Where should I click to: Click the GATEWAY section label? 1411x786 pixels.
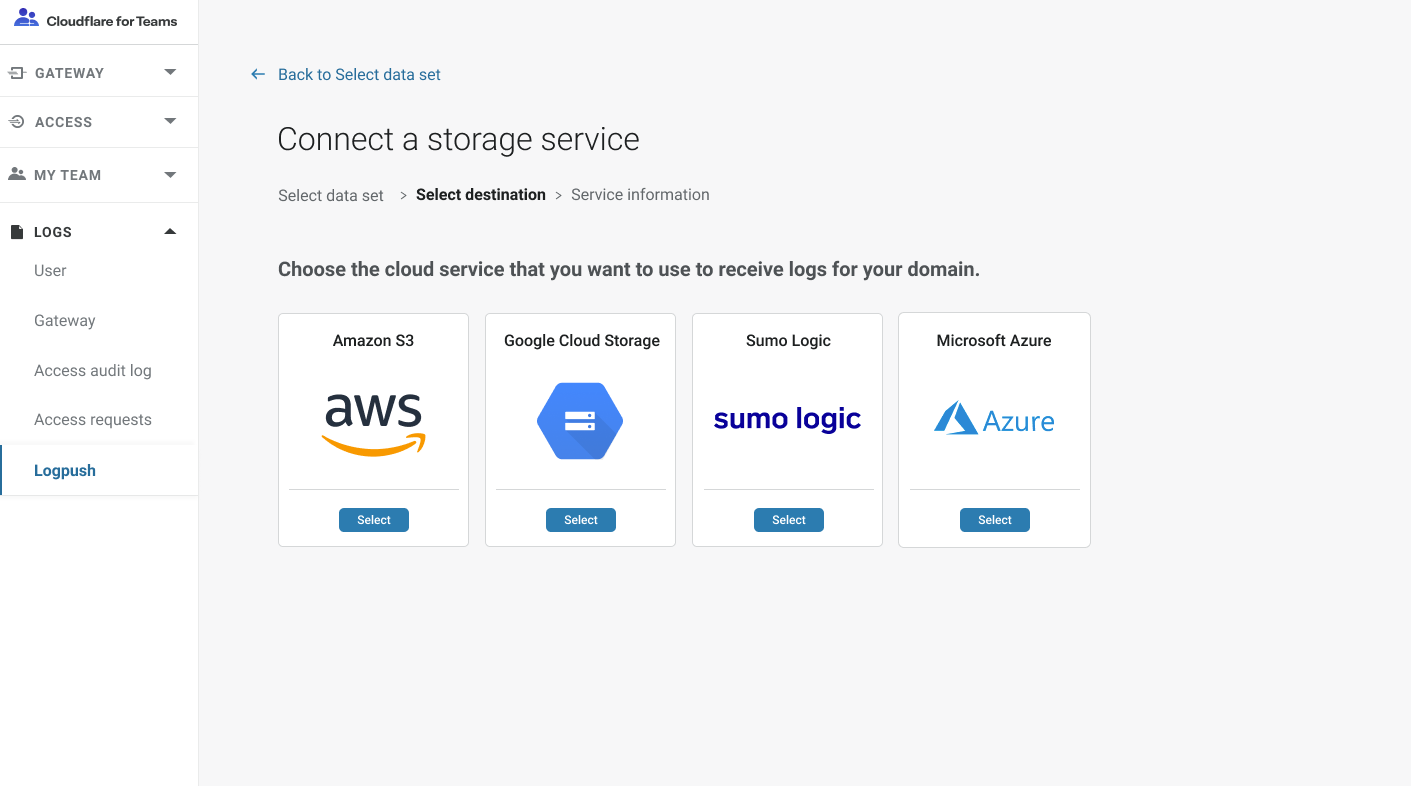69,73
